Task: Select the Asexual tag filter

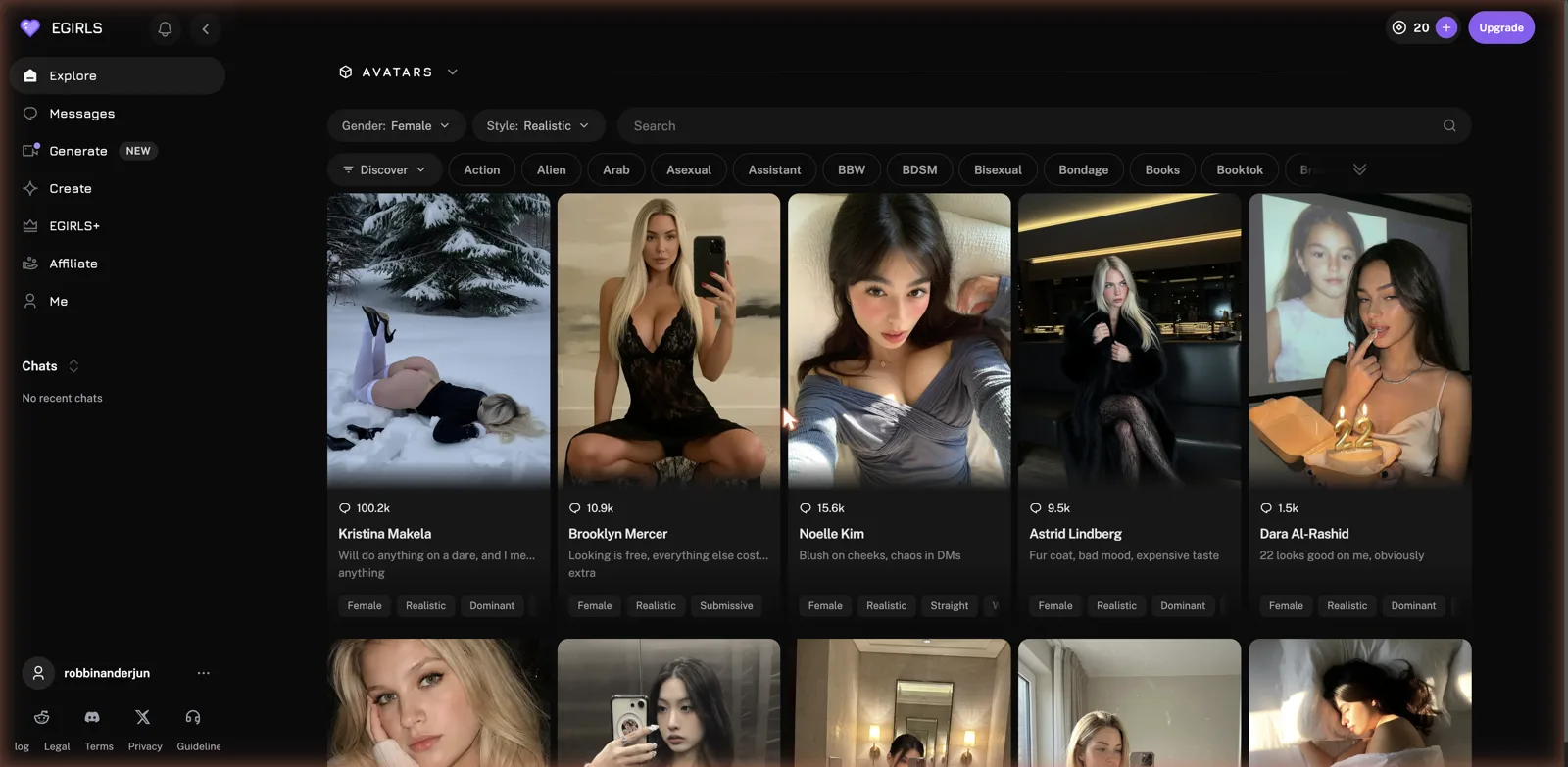Action: pos(689,170)
